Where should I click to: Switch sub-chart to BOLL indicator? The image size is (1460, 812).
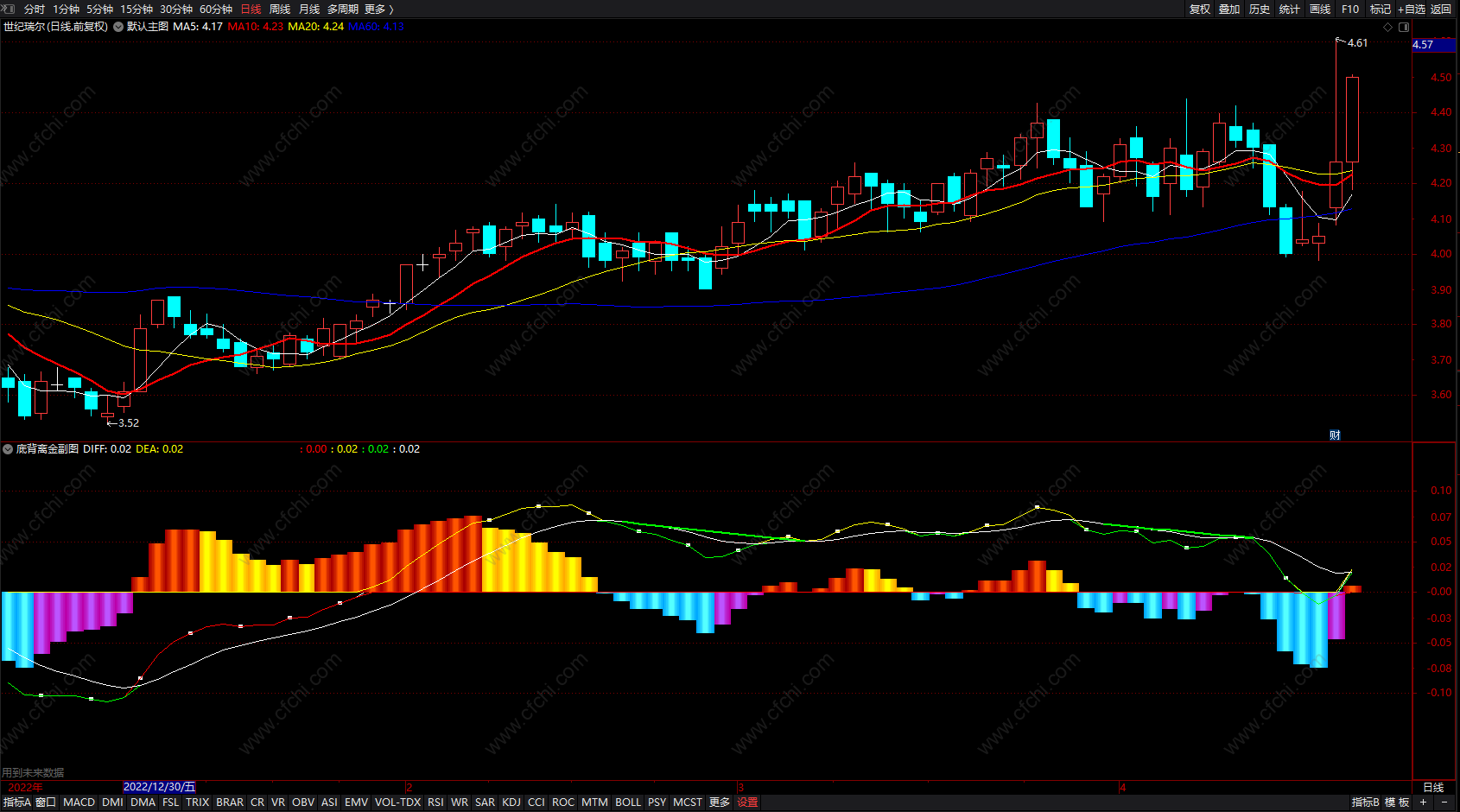[x=628, y=802]
